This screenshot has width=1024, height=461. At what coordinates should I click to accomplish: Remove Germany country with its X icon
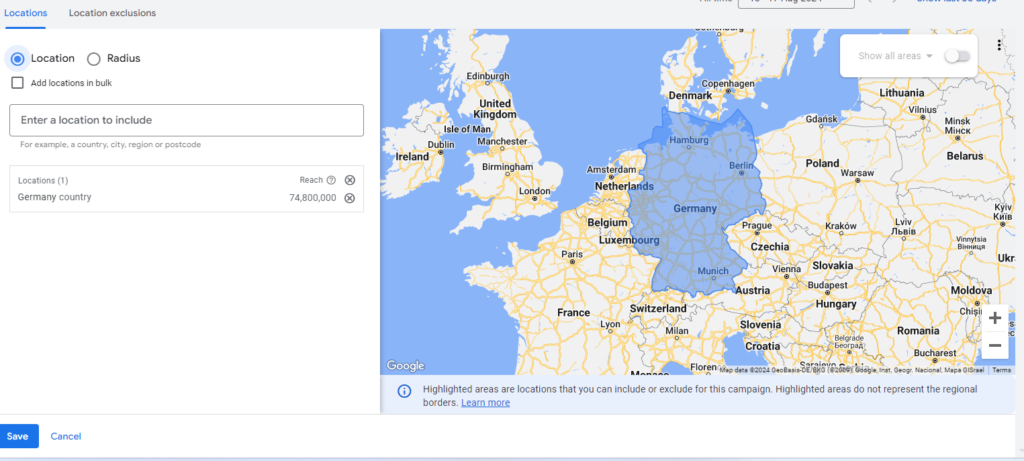click(x=349, y=198)
